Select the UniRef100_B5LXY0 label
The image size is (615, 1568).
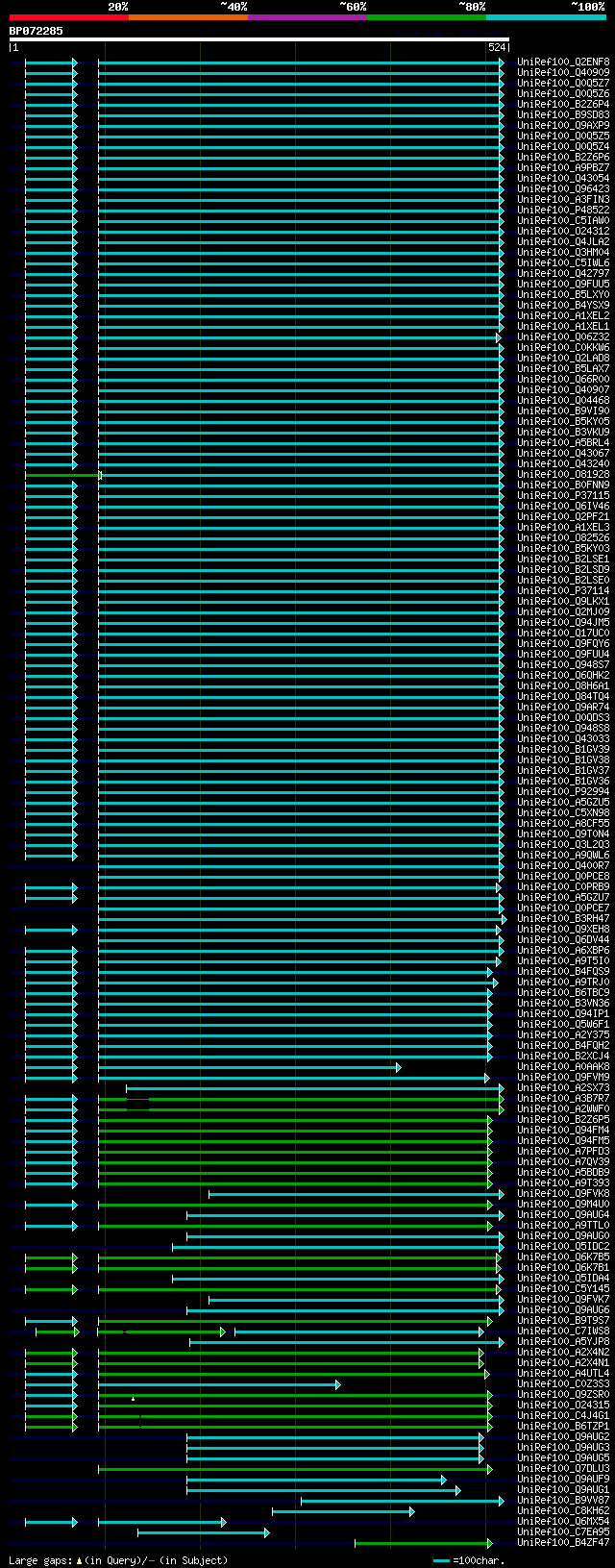tap(563, 294)
